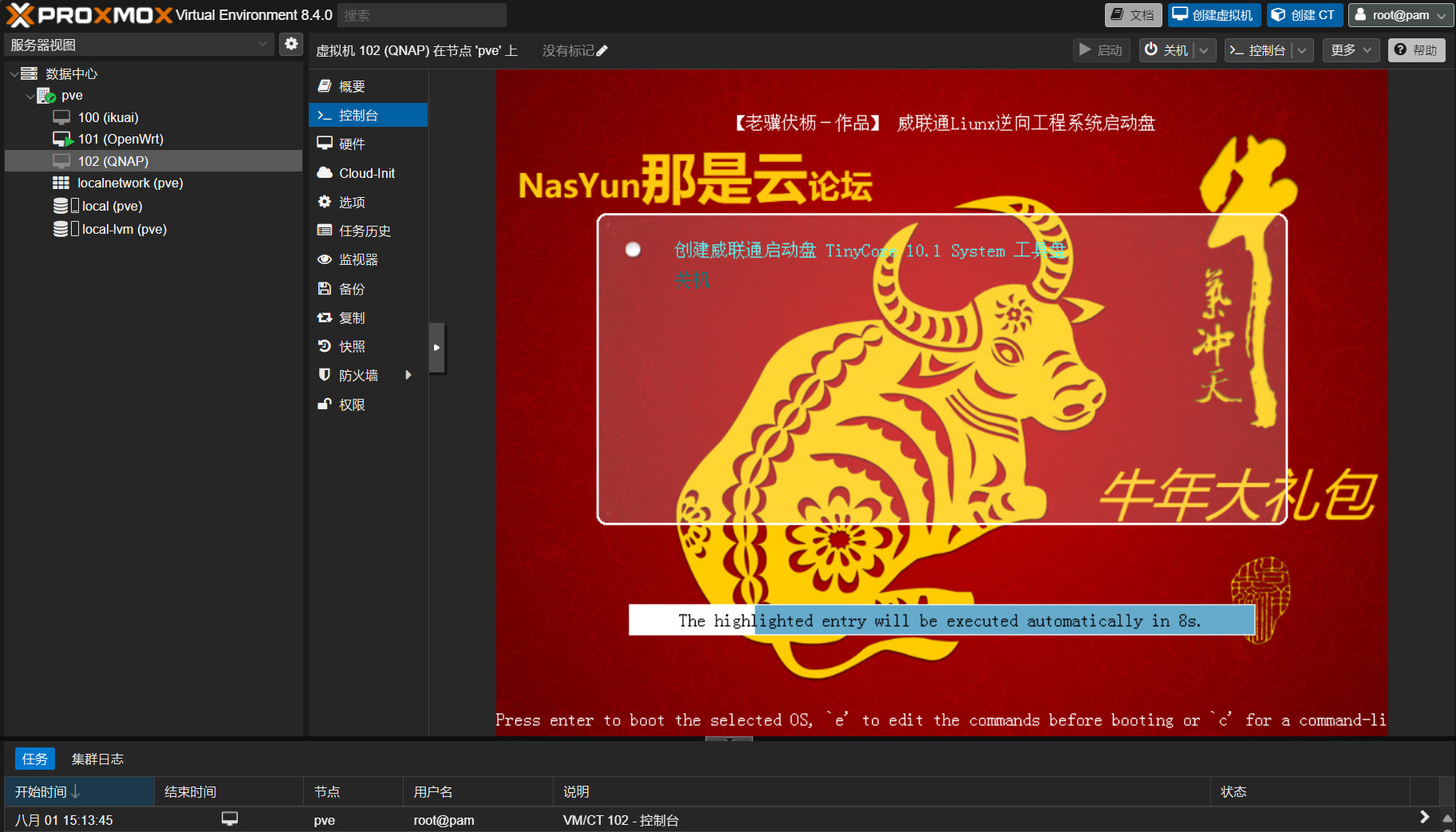The image size is (1456, 832).
Task: Switch to the Tasks (任务) tab
Action: click(35, 759)
